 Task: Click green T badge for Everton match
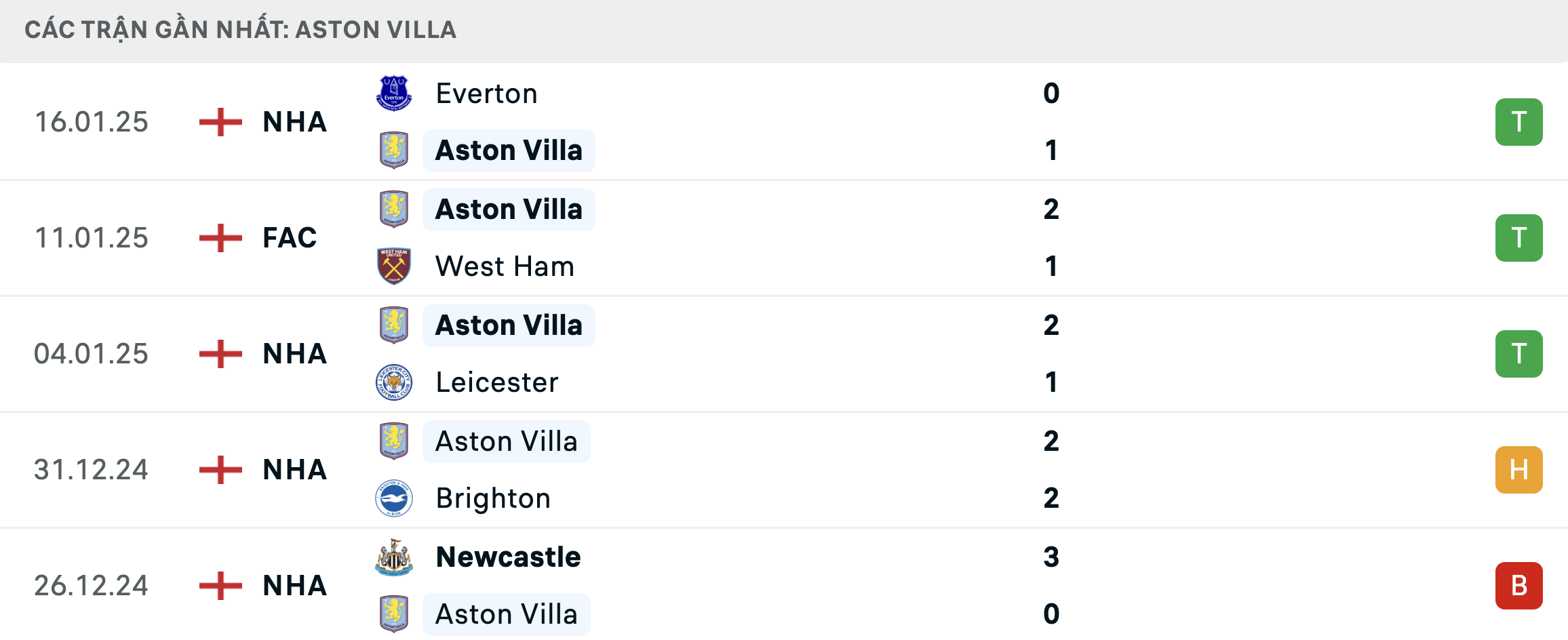coord(1519,122)
